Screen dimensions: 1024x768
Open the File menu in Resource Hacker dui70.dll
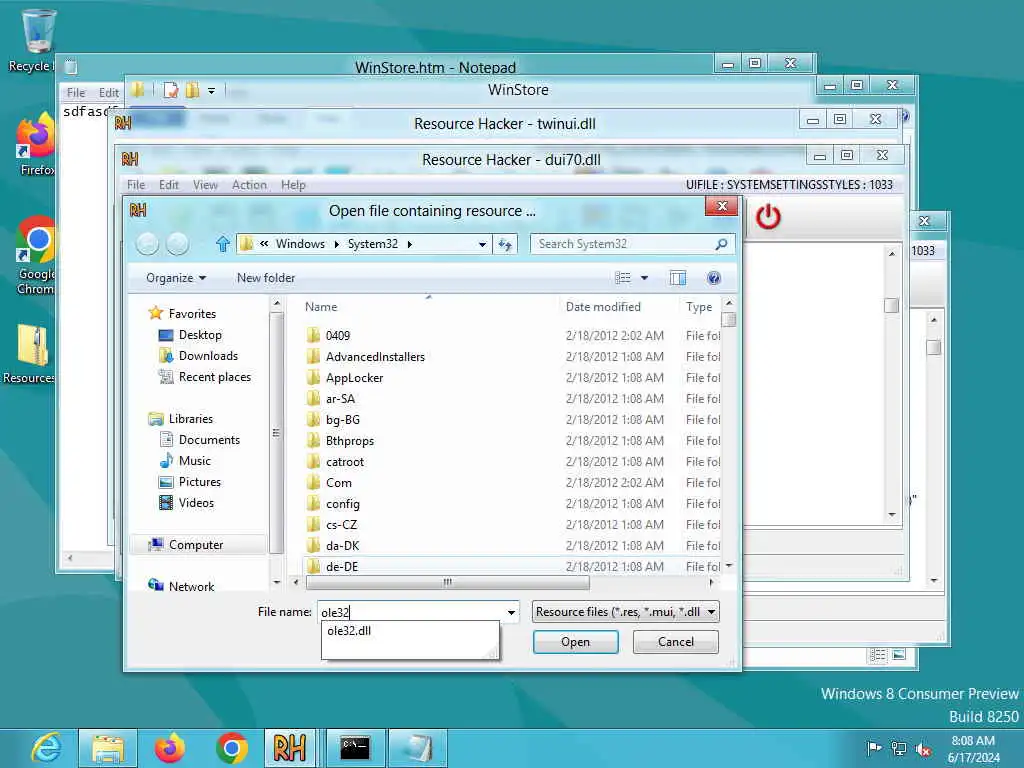tap(136, 185)
